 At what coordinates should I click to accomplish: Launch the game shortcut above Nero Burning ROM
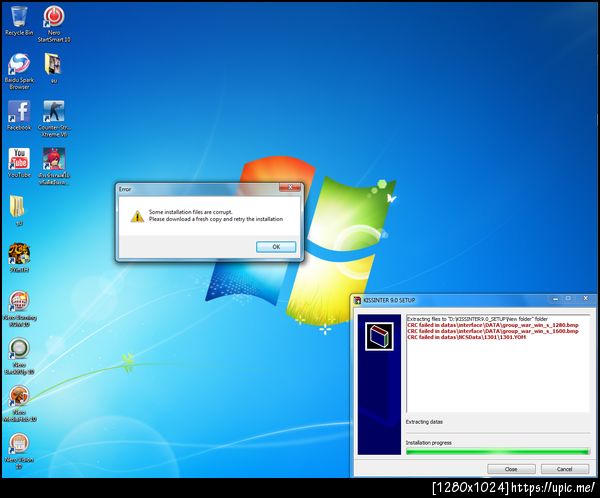(x=19, y=258)
